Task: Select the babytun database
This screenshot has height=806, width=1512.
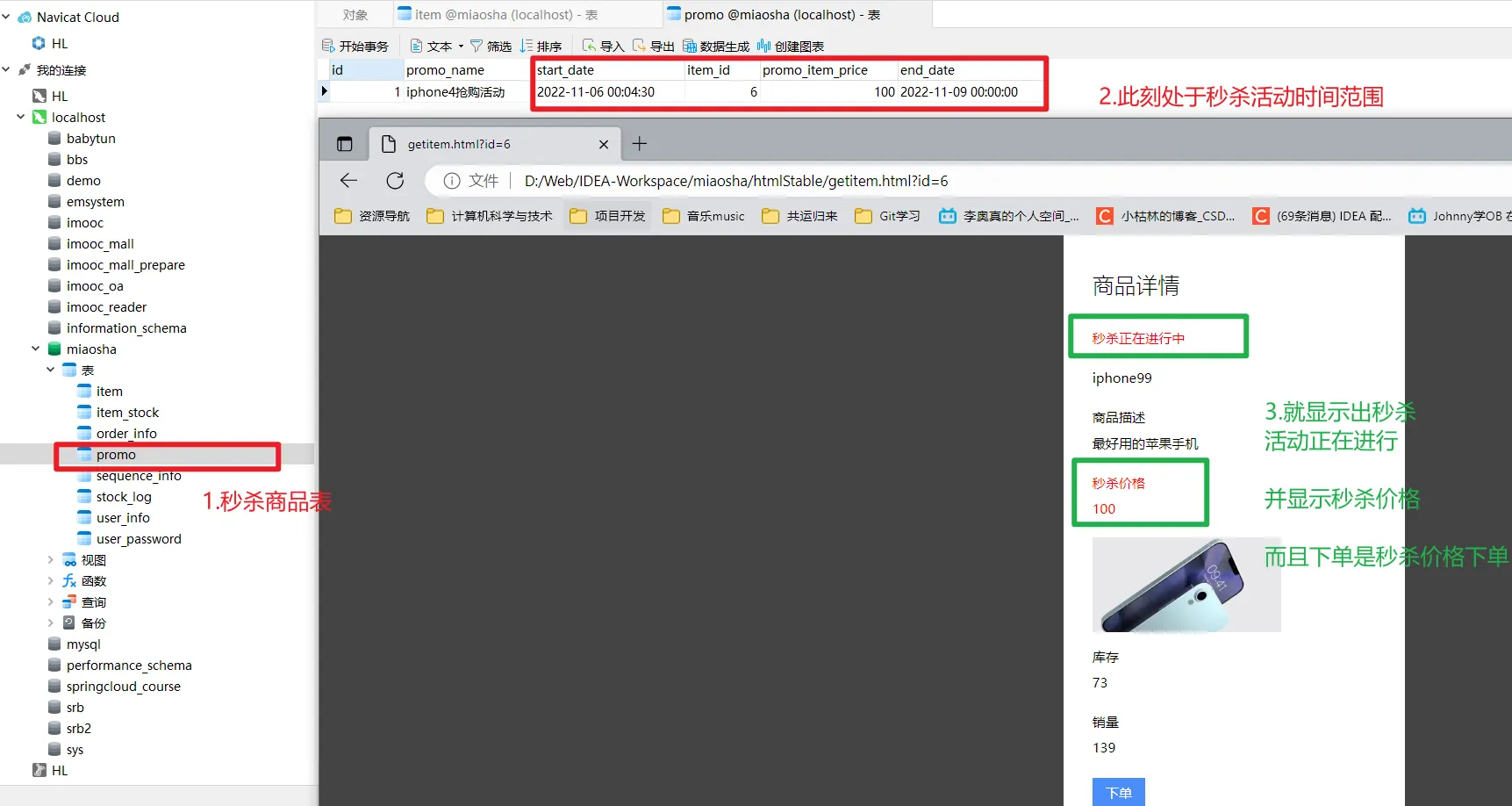Action: (x=91, y=139)
